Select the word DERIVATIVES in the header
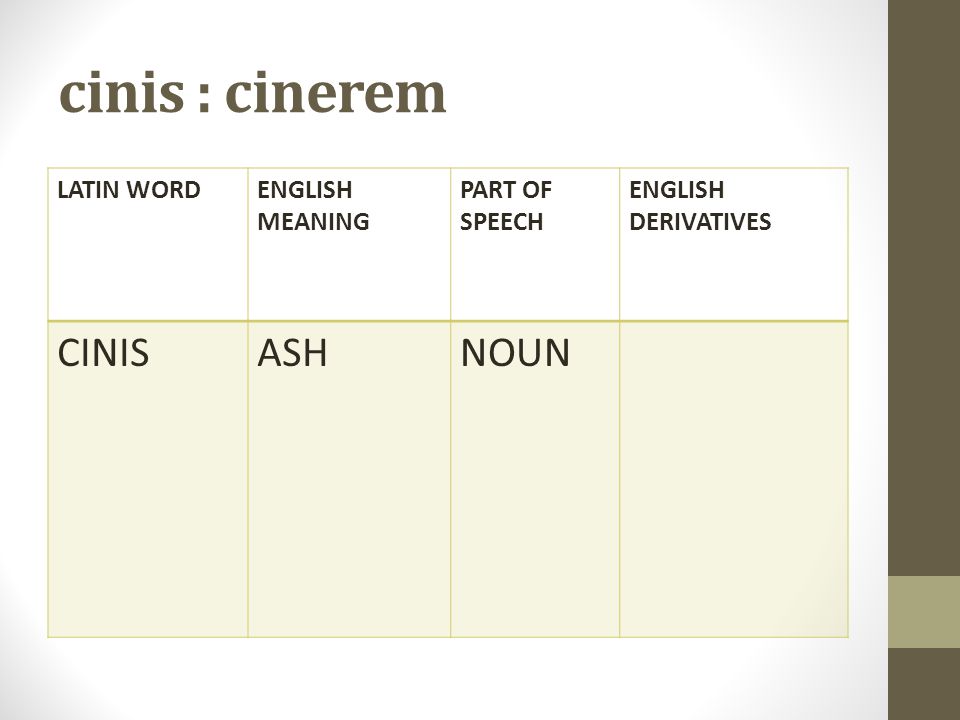Image resolution: width=960 pixels, height=720 pixels. (x=700, y=222)
